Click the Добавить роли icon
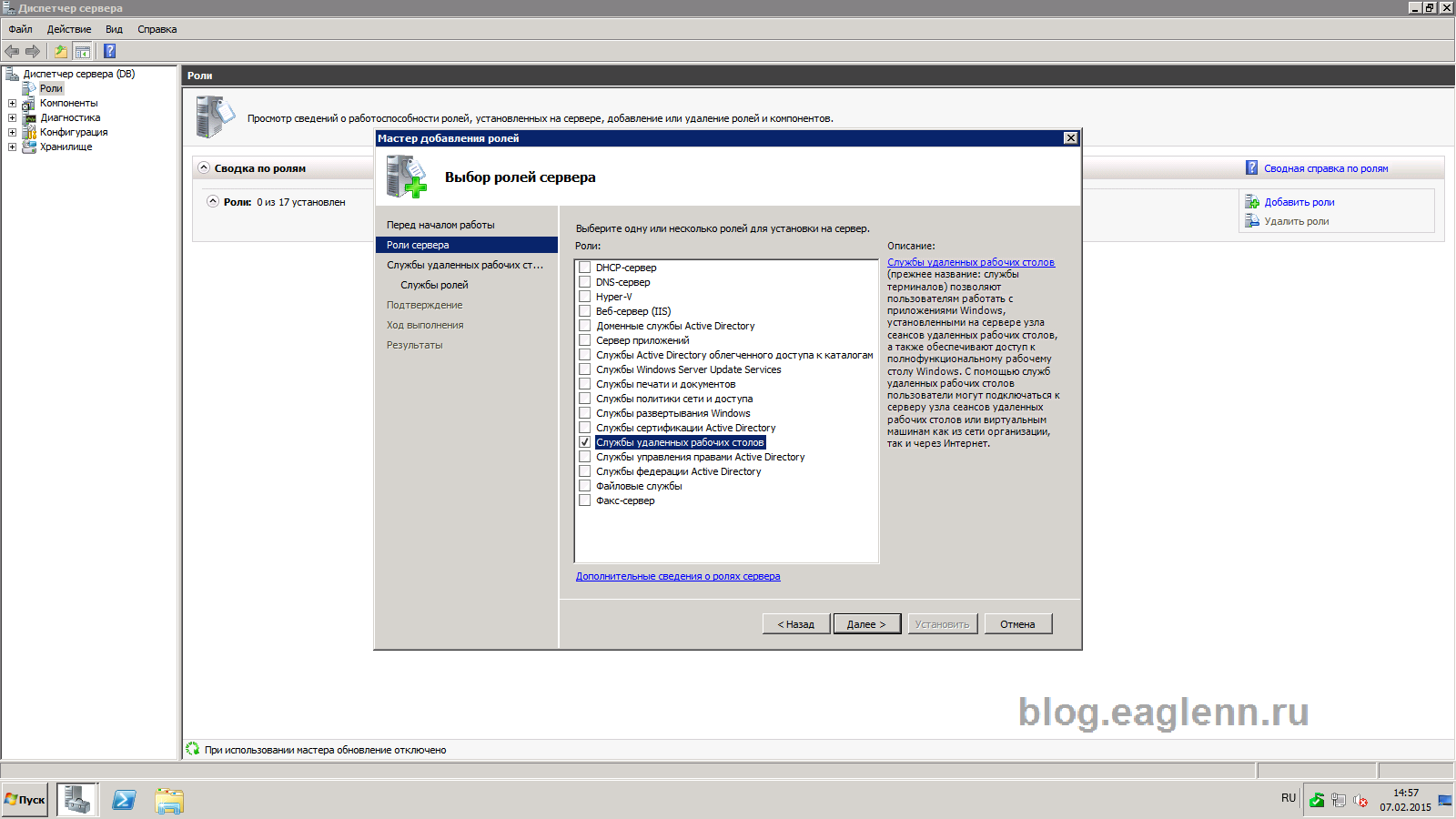The width and height of the screenshot is (1456, 819). 1252,202
